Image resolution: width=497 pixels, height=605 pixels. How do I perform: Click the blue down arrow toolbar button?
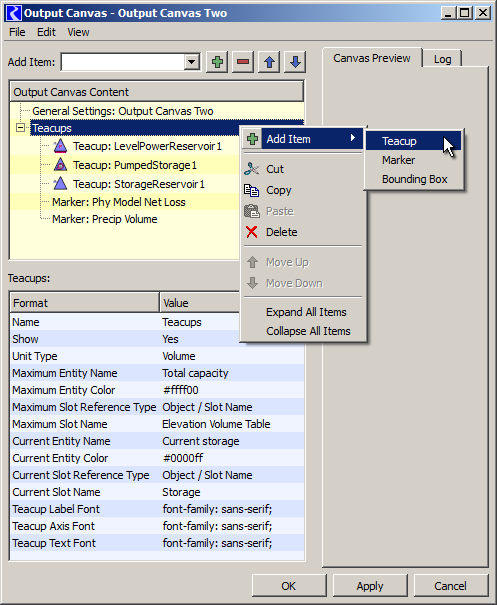295,62
